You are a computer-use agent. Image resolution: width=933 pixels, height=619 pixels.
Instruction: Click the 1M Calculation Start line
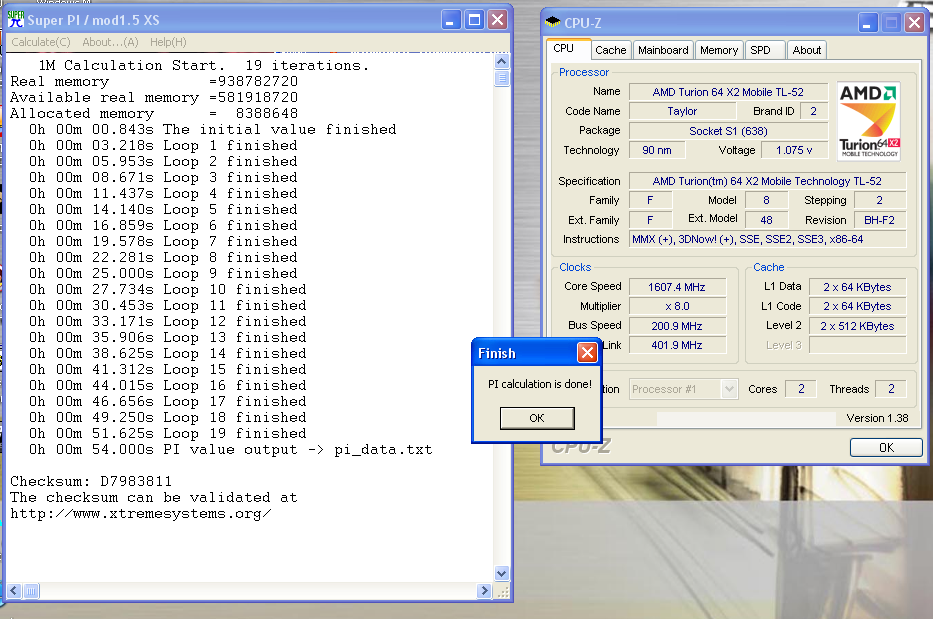point(203,65)
